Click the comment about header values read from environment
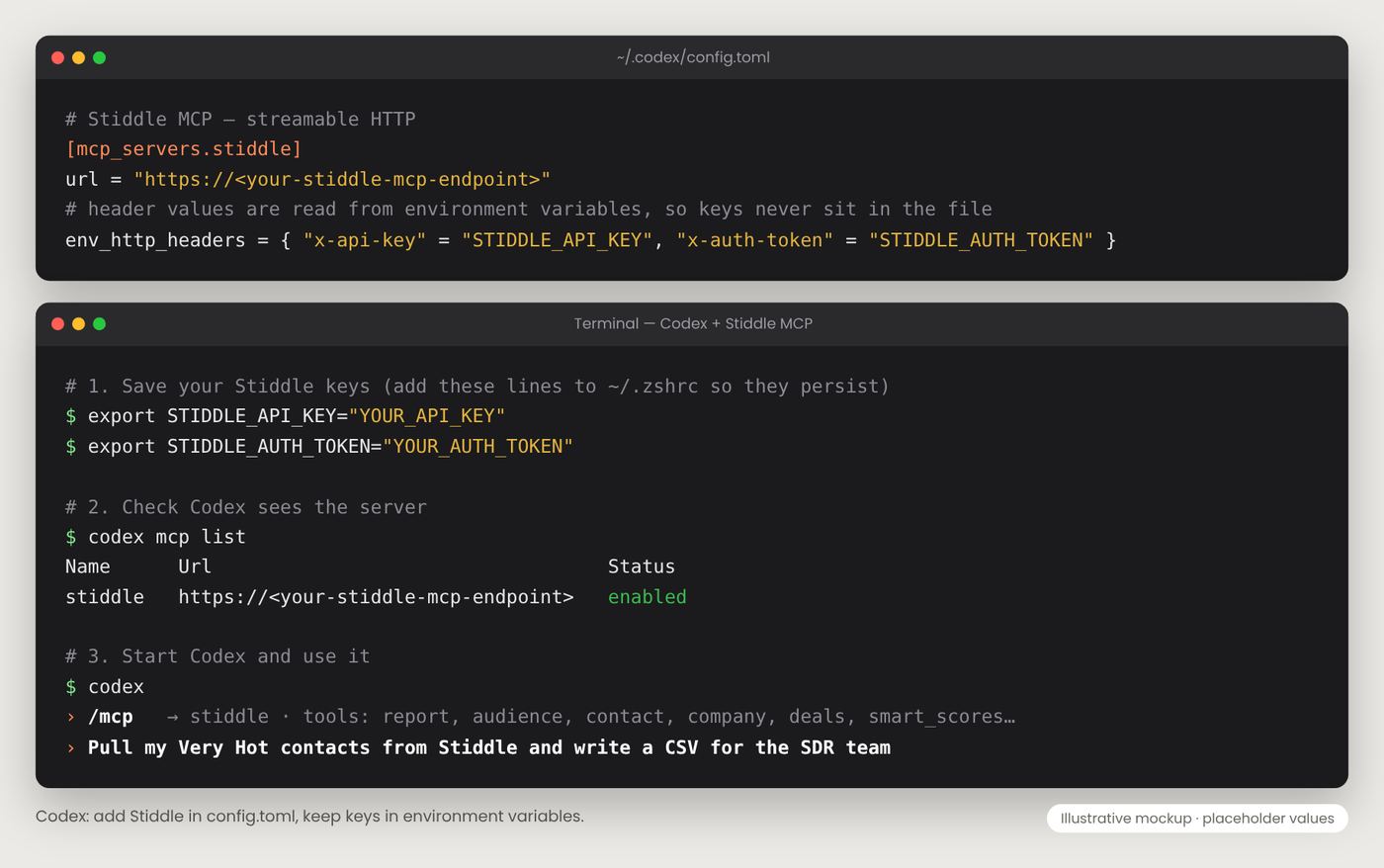Viewport: 1384px width, 868px height. [529, 209]
